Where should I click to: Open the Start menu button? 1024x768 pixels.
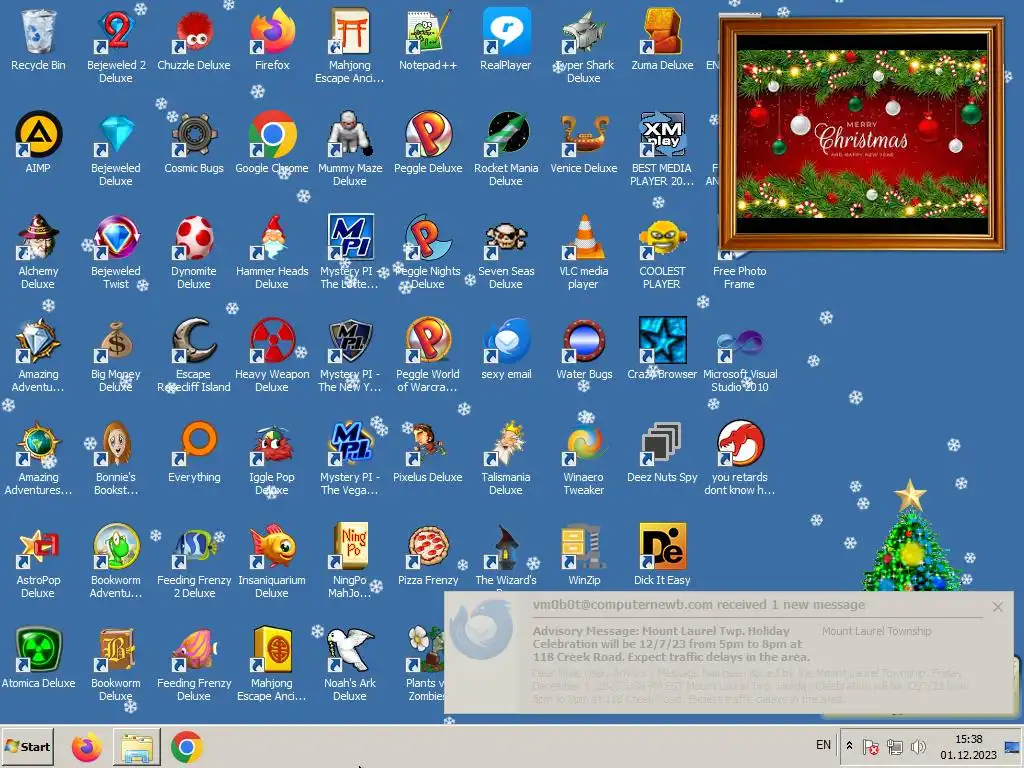(x=28, y=746)
